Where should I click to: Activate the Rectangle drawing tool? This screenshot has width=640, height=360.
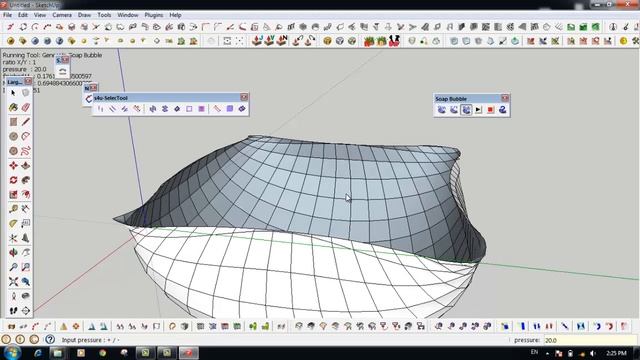[13, 122]
